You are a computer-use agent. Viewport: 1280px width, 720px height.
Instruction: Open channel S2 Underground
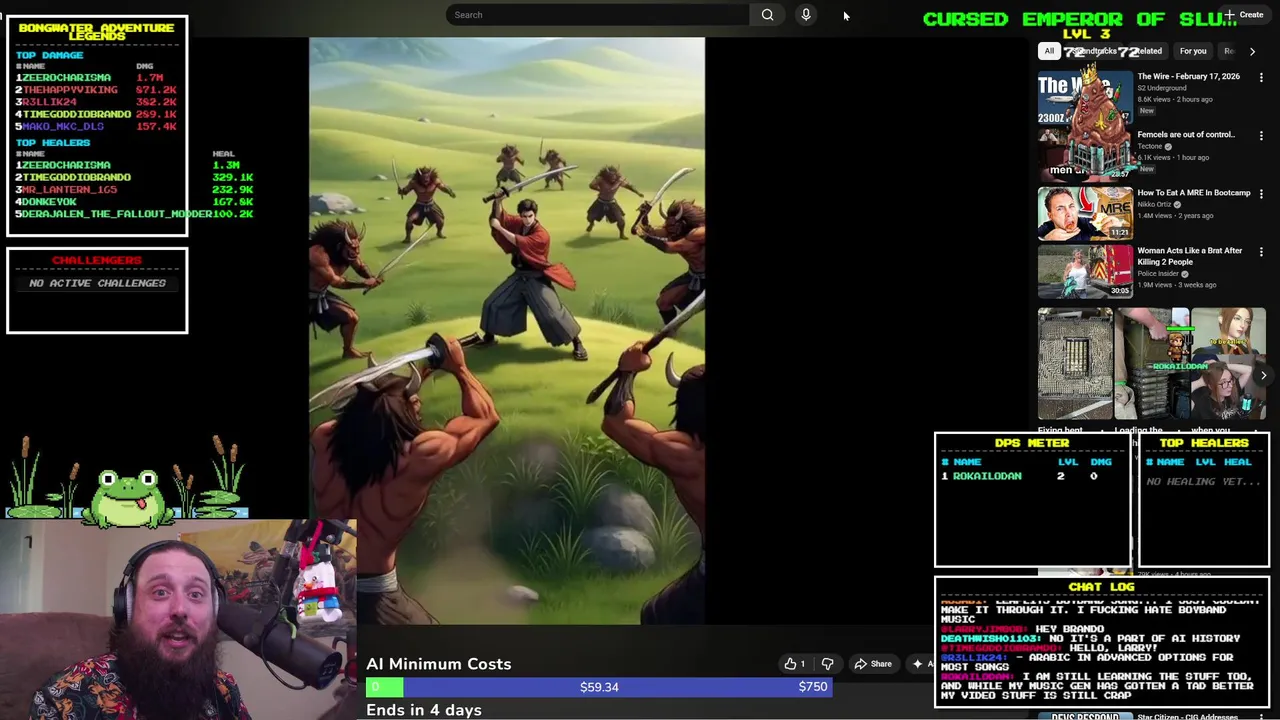coord(1161,88)
